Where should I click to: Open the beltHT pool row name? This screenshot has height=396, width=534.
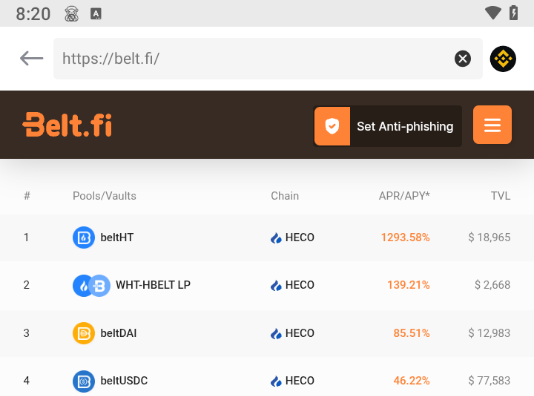click(x=117, y=237)
